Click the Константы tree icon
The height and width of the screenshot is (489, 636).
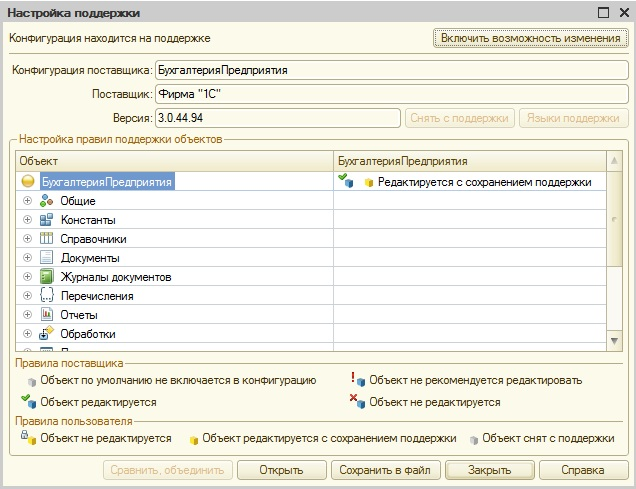46,220
